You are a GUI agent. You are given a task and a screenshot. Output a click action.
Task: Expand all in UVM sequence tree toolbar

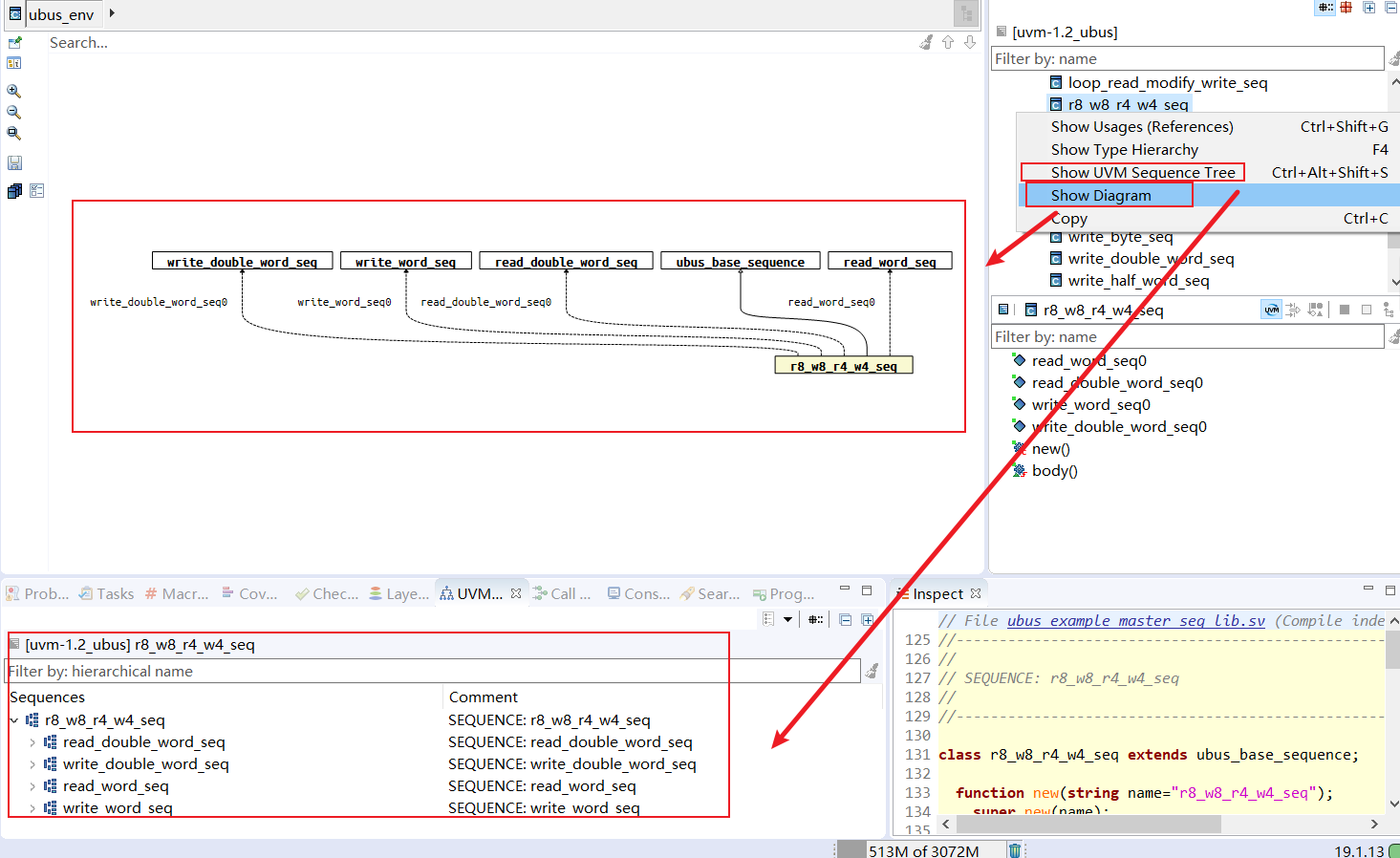(x=868, y=619)
